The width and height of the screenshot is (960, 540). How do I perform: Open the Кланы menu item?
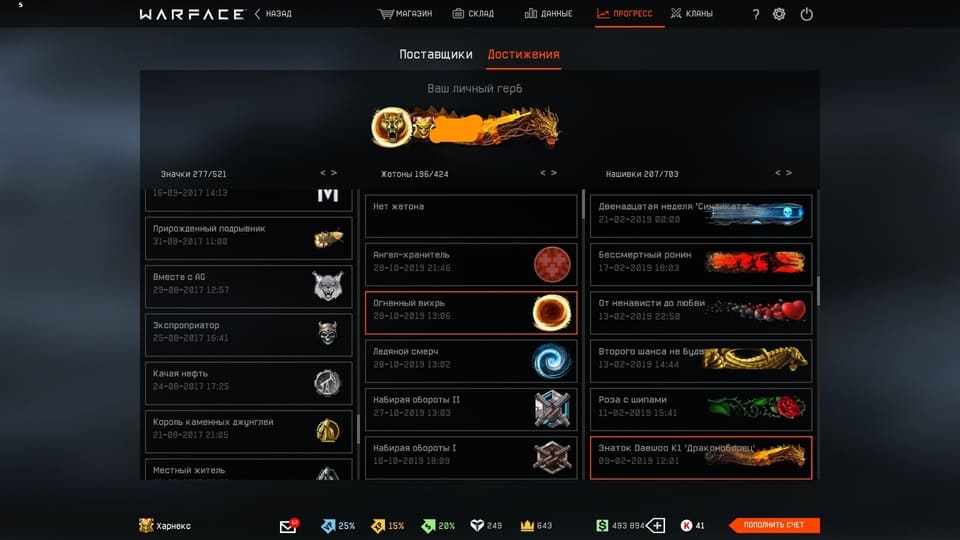coord(691,13)
